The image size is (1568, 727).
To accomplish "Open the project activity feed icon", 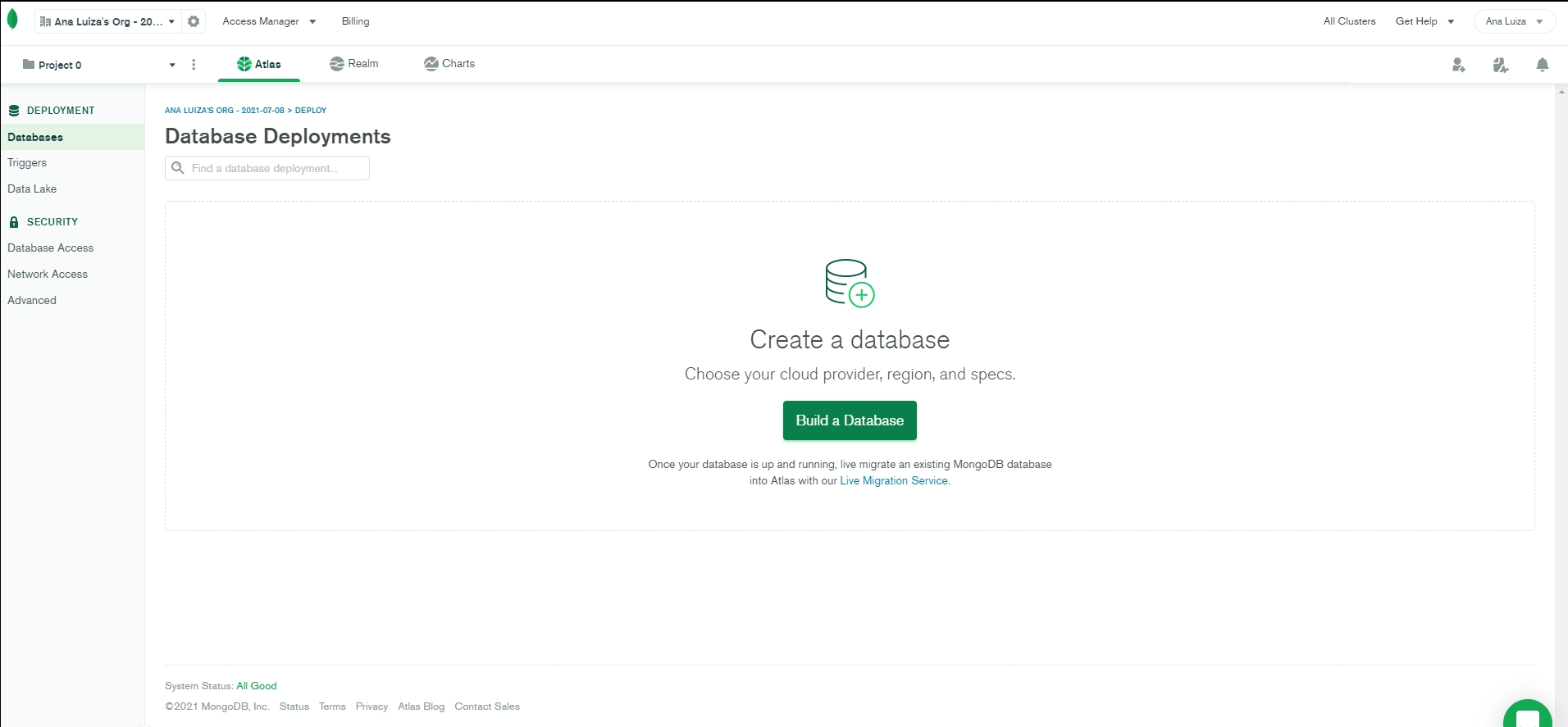I will point(1501,65).
